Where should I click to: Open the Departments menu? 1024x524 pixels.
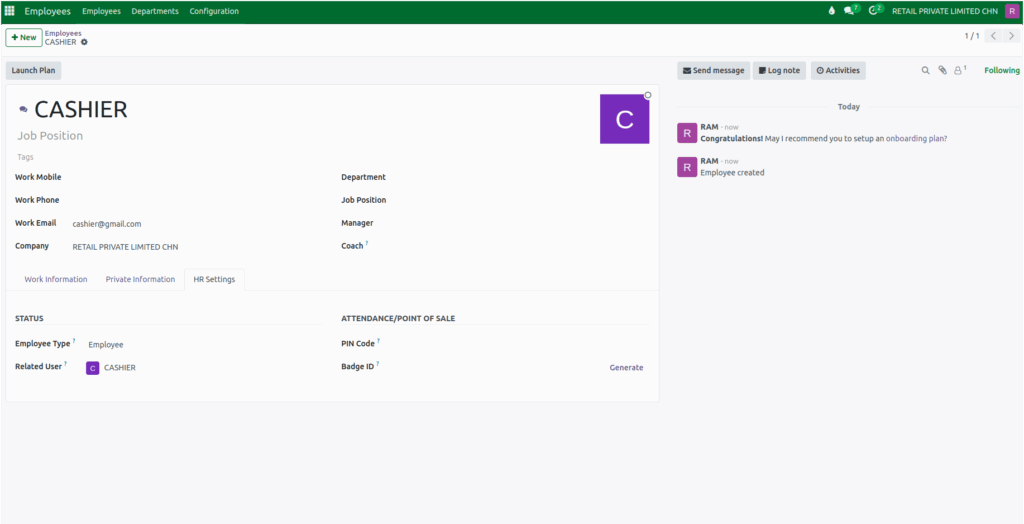(155, 11)
